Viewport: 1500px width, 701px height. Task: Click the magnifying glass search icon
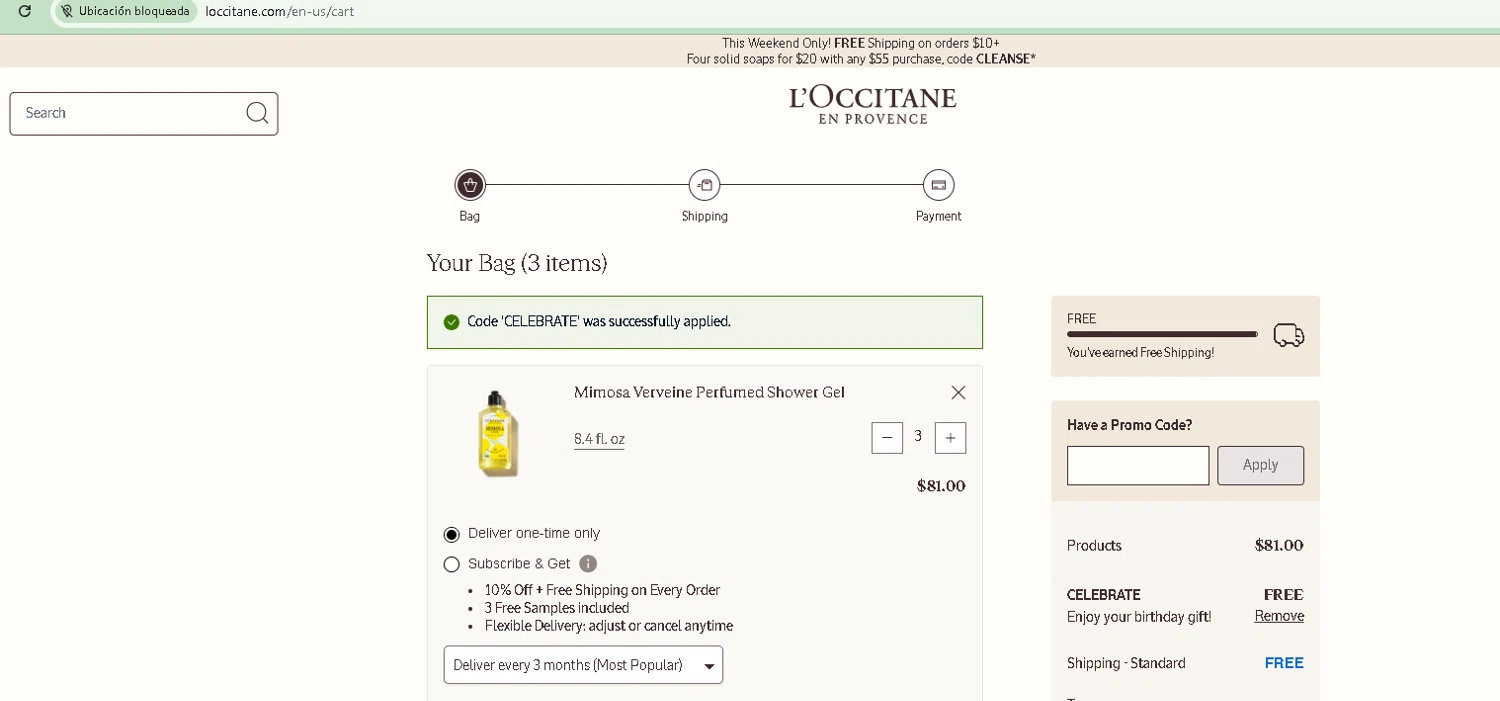pyautogui.click(x=257, y=113)
